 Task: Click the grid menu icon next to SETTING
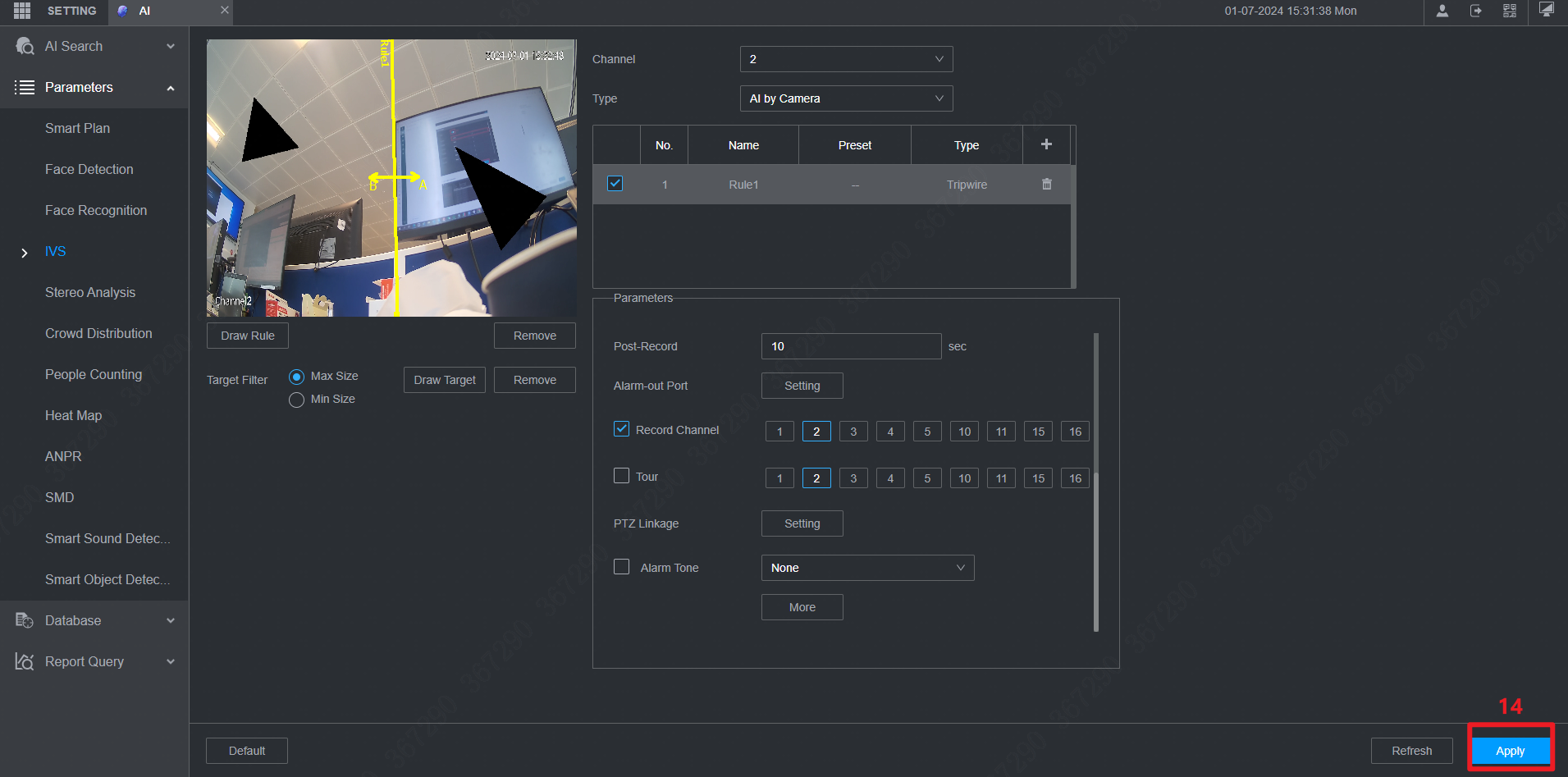[22, 11]
